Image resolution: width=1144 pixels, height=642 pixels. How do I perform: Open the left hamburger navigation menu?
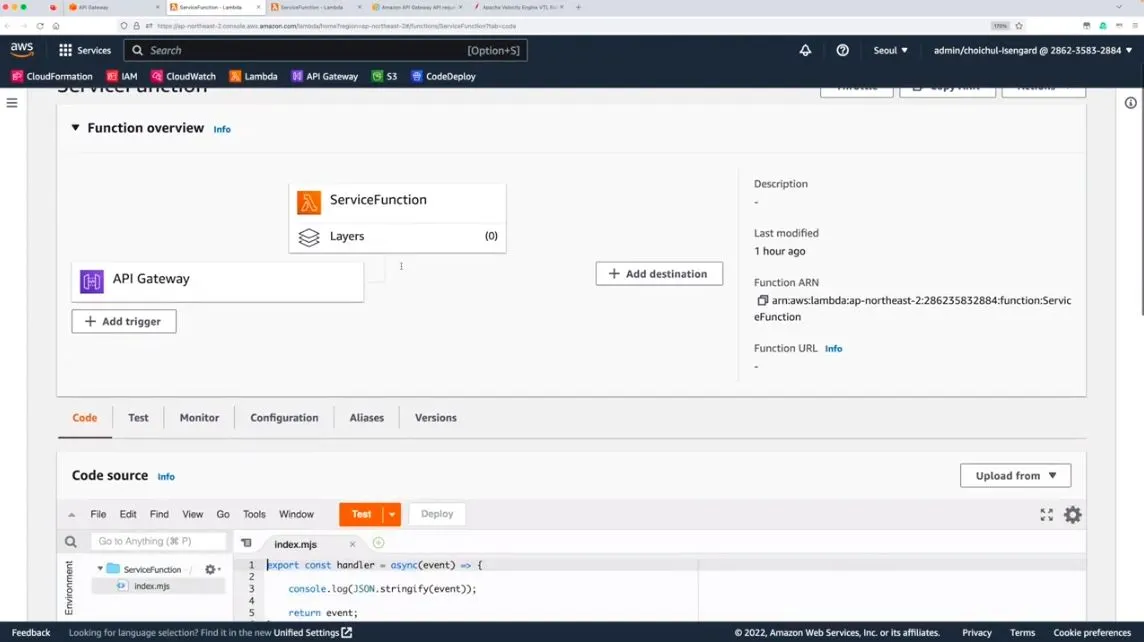tap(12, 103)
